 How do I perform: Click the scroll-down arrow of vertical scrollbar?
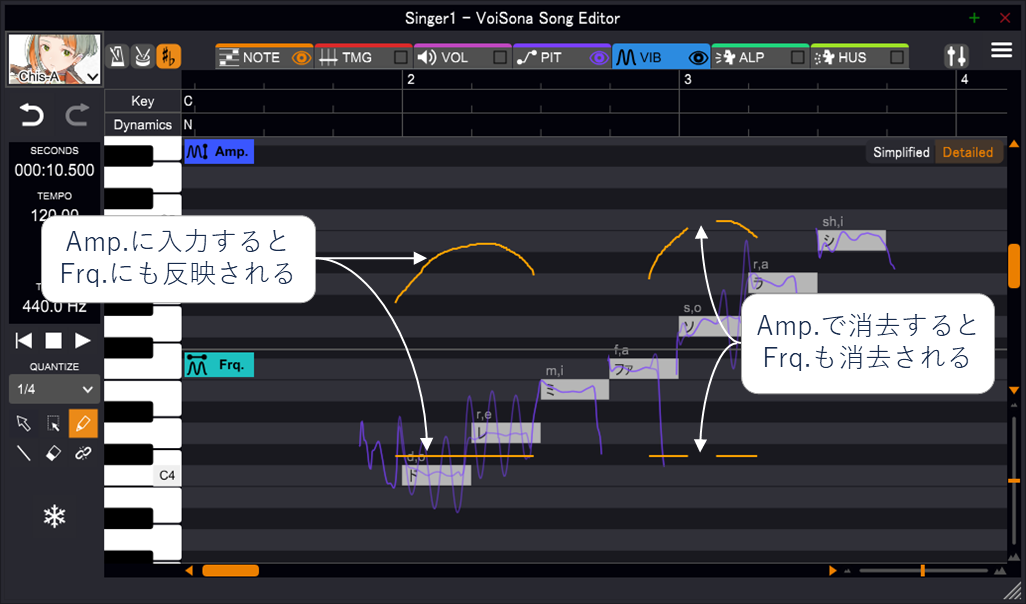pos(1014,391)
